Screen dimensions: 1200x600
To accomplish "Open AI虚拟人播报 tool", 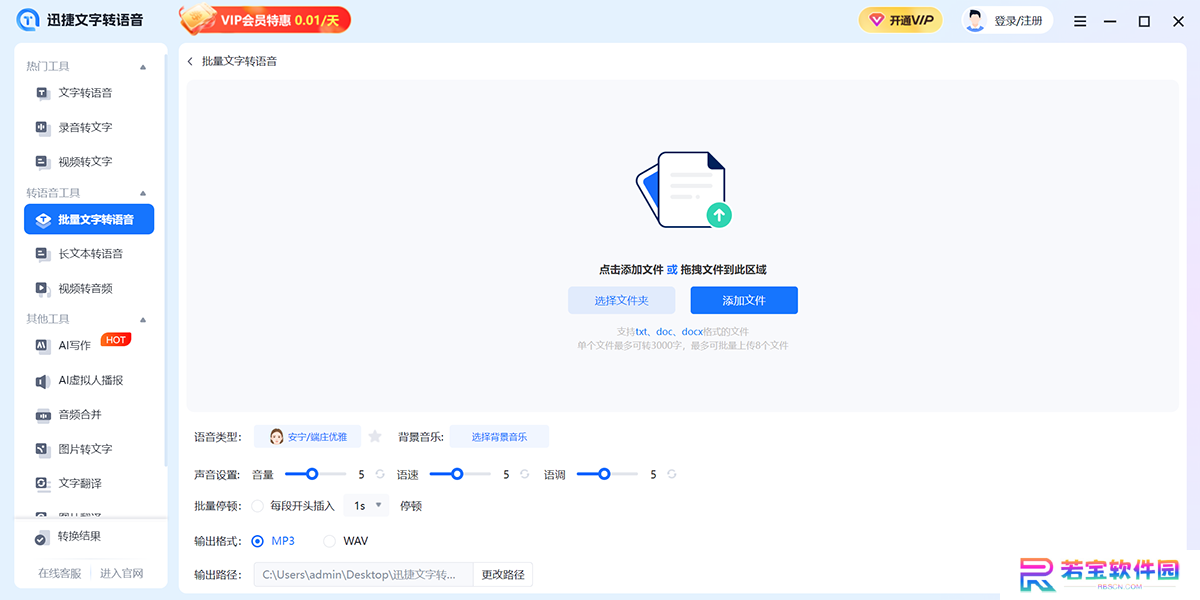I will coord(89,381).
